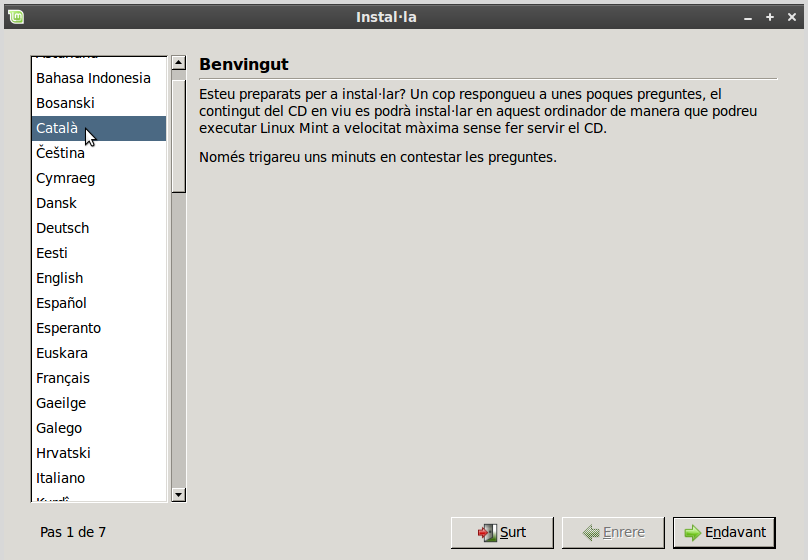This screenshot has width=808, height=560.
Task: Select Bosanski in the language list
Action: (99, 103)
